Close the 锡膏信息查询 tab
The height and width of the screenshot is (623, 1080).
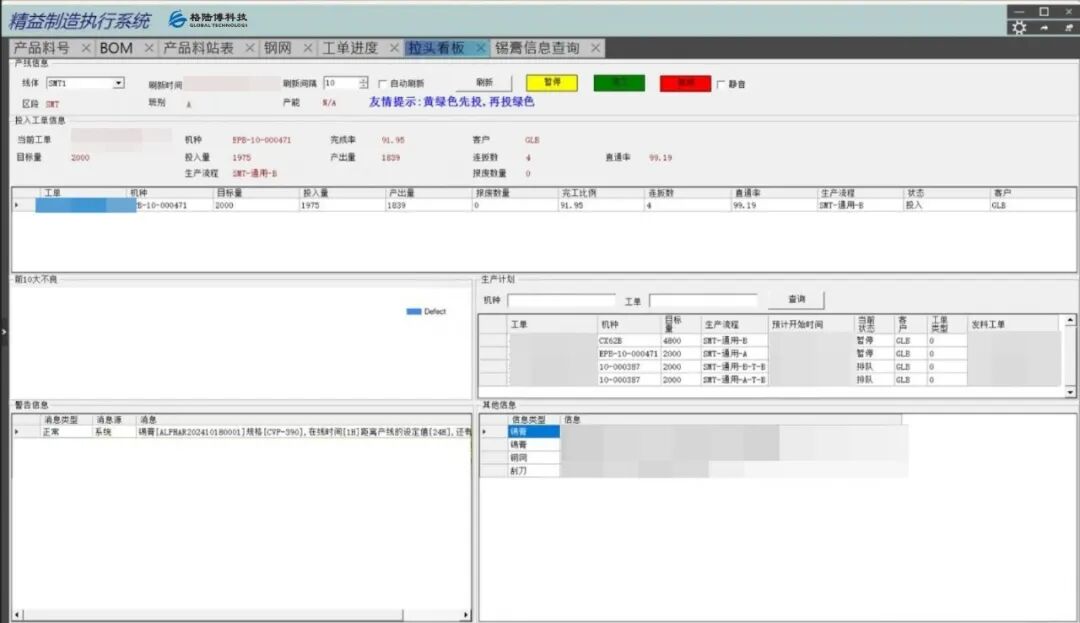point(595,47)
